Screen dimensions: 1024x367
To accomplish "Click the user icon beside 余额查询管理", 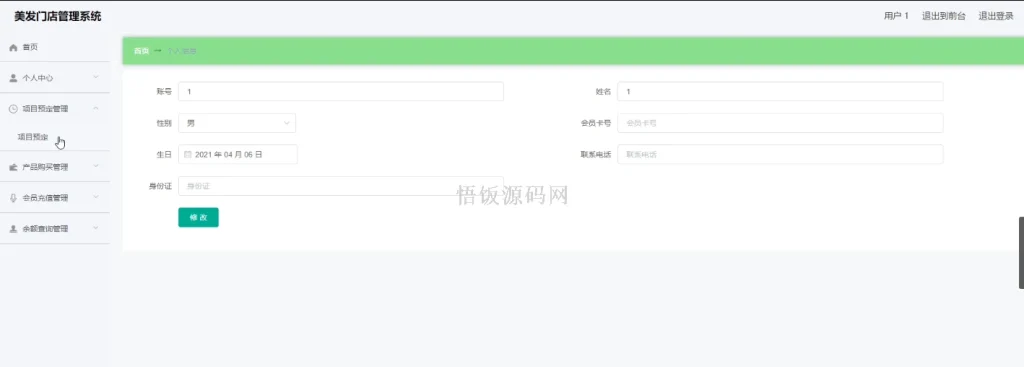I will pos(13,229).
